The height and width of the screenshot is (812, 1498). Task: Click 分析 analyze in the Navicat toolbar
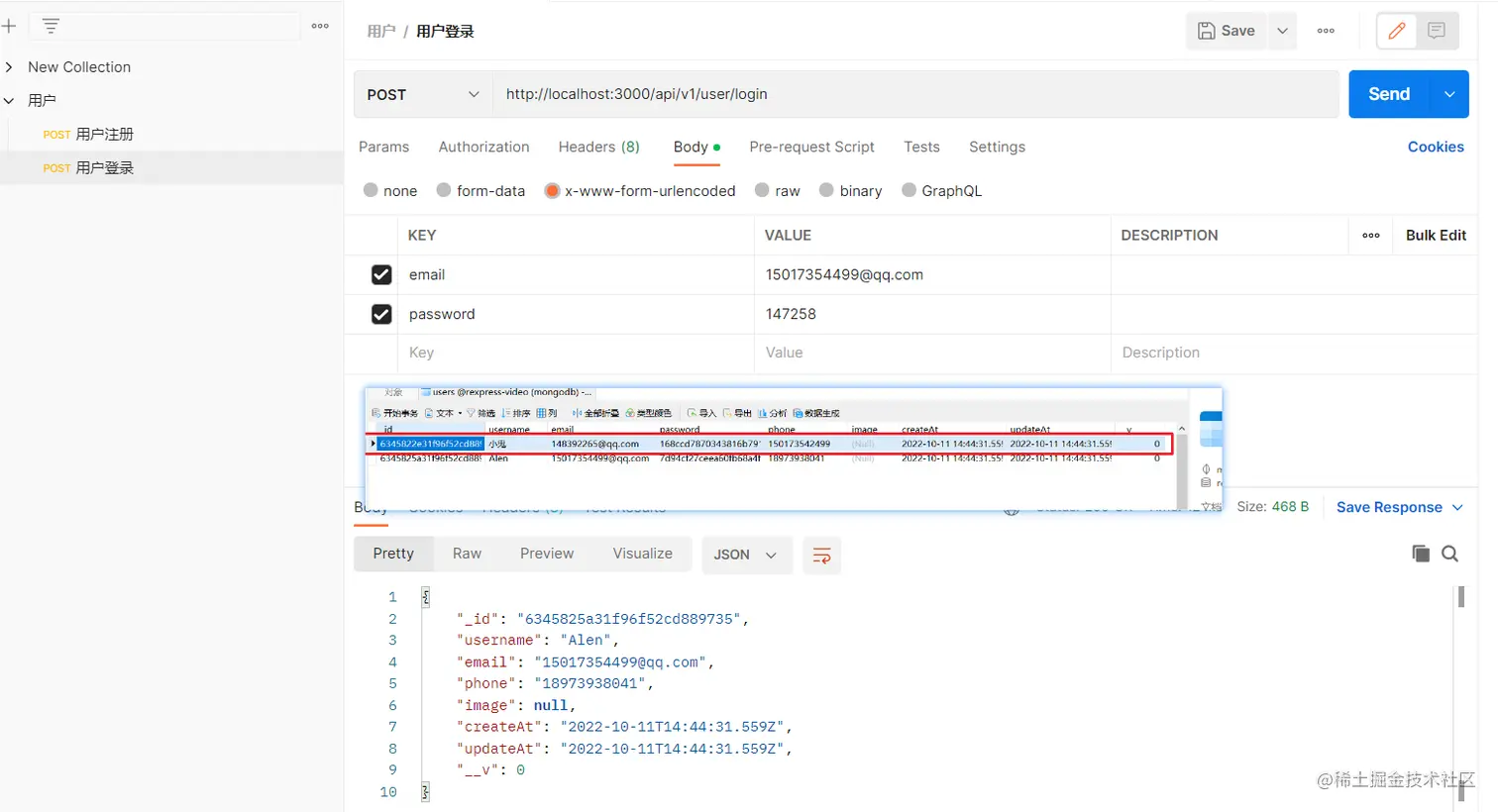773,413
